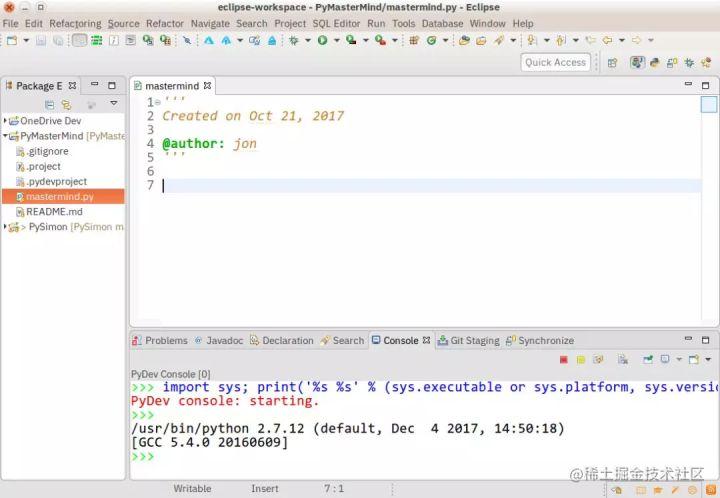The height and width of the screenshot is (498, 720).
Task: Close the mastermind editor tab
Action: click(x=208, y=86)
